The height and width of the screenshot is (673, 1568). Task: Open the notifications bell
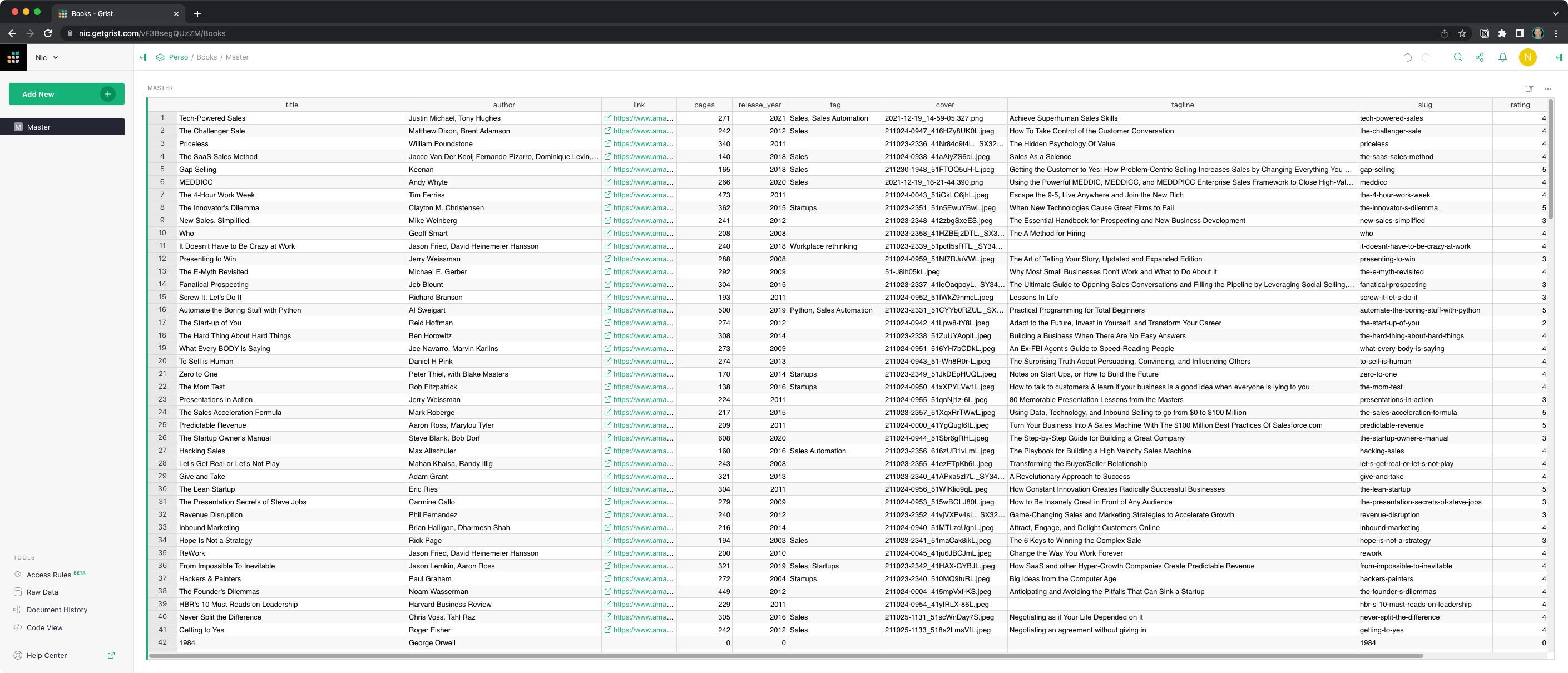(1503, 57)
